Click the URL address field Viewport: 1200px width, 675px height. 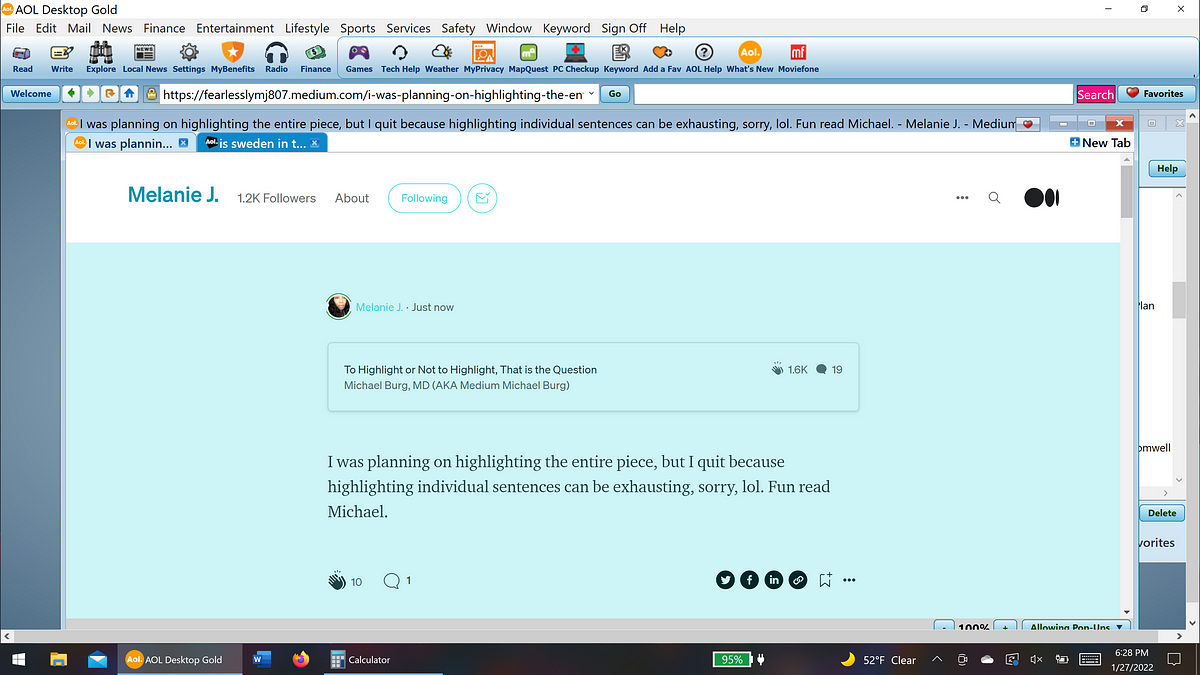tap(371, 93)
